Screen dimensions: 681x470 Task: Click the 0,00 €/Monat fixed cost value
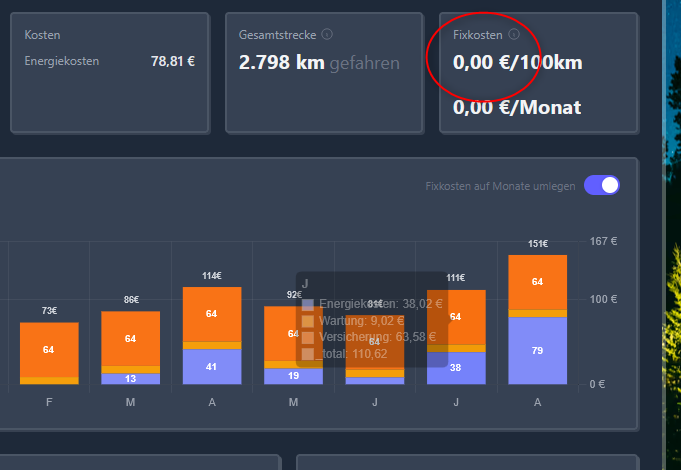pyautogui.click(x=517, y=107)
